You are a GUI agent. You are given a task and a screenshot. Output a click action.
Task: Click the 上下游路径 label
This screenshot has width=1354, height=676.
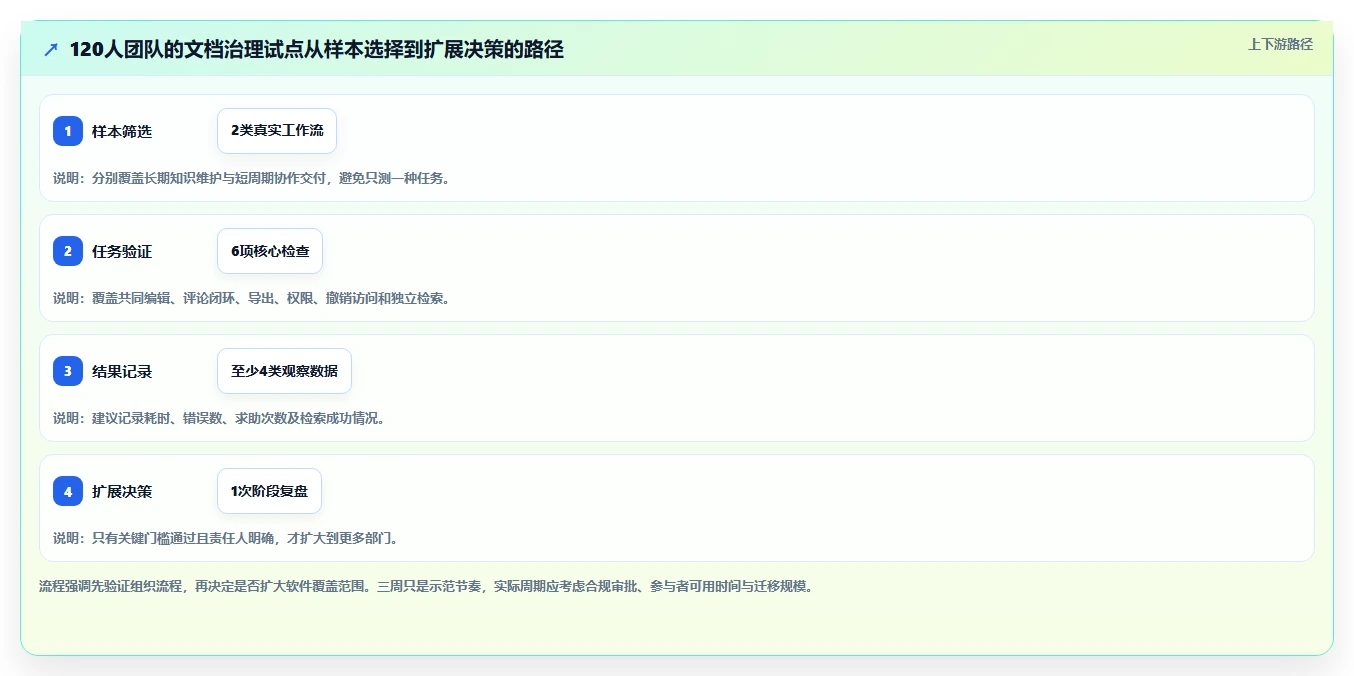(1280, 44)
